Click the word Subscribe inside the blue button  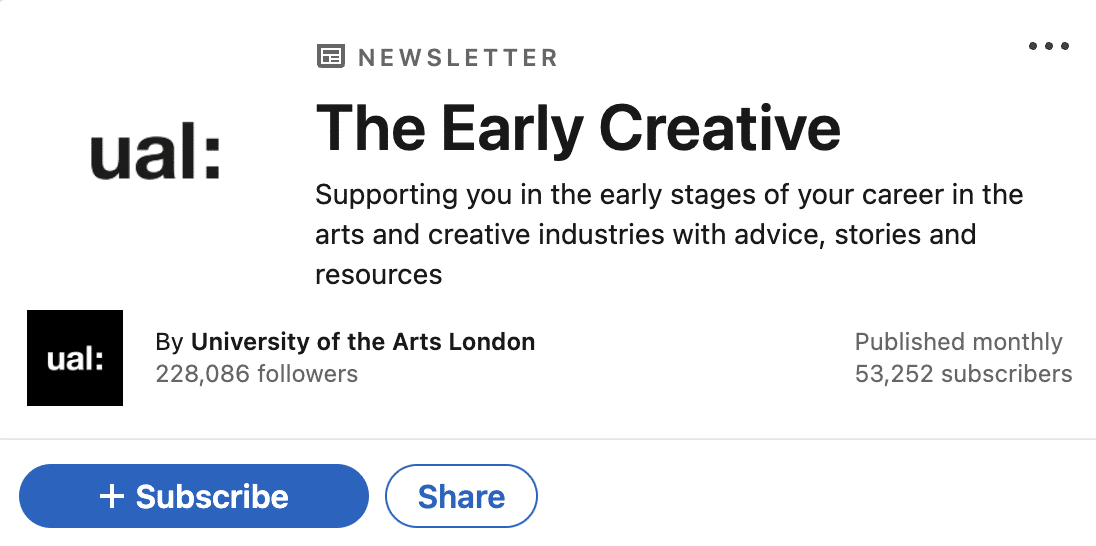pos(212,496)
